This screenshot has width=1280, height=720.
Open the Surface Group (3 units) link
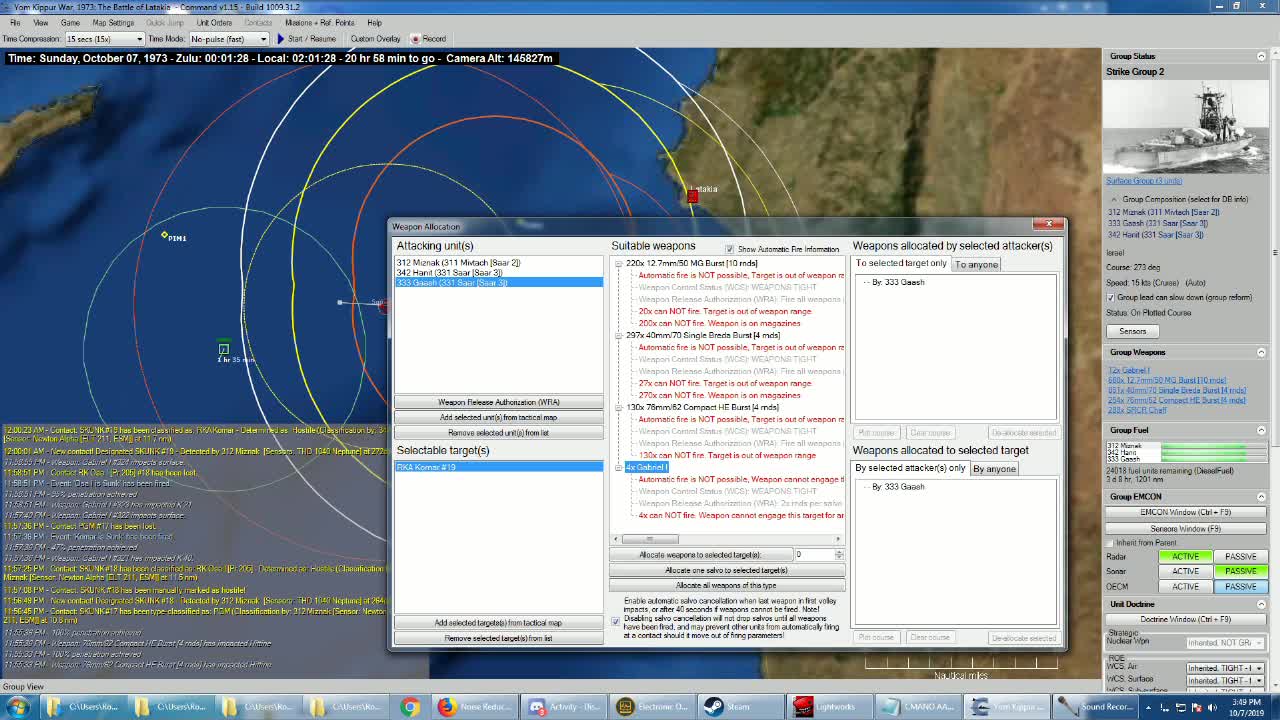1143,181
